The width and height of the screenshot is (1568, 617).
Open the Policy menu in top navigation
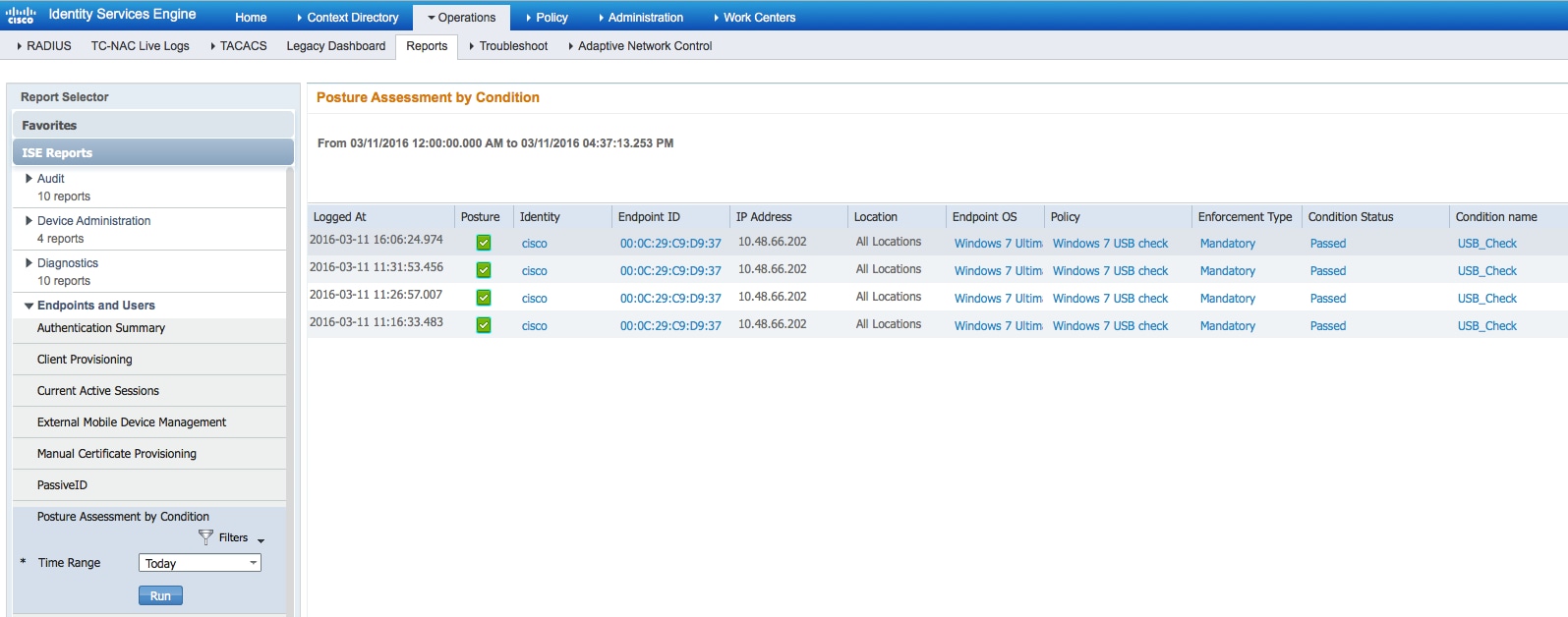pos(548,17)
